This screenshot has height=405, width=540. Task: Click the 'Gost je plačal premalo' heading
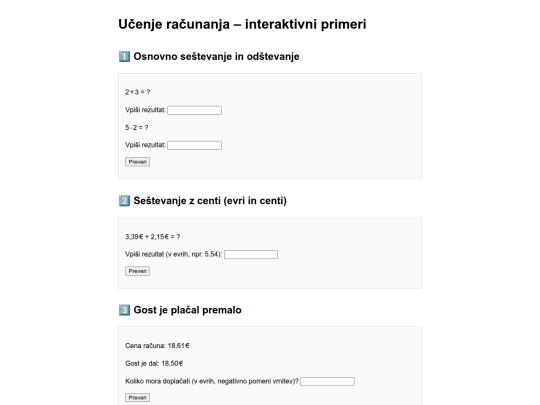point(187,310)
